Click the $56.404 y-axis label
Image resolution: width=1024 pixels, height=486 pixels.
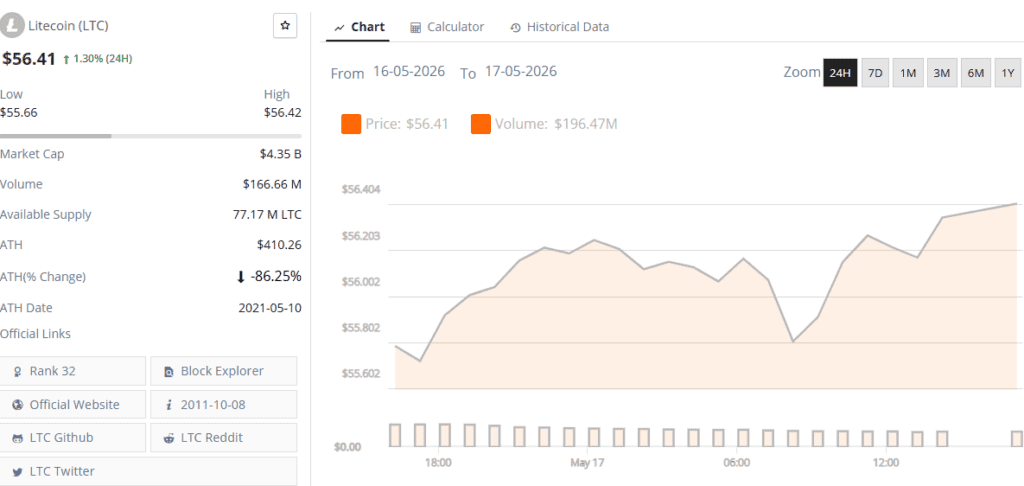(361, 189)
